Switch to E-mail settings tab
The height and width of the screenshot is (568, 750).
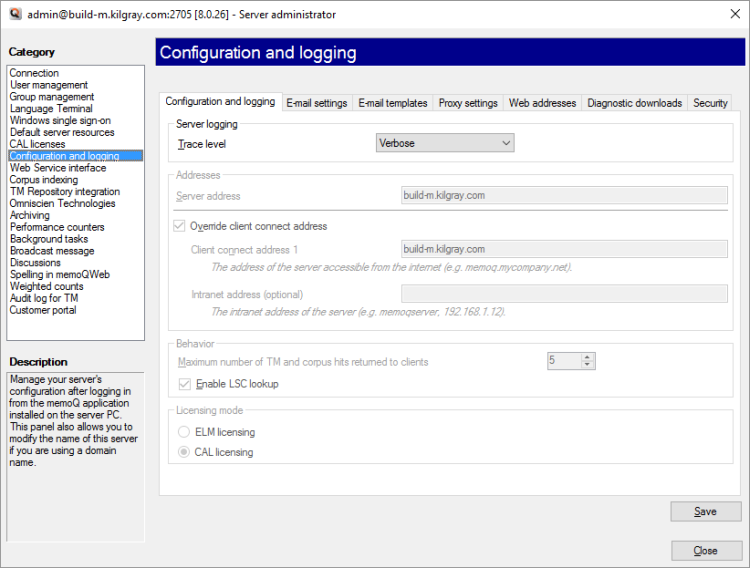[x=317, y=103]
